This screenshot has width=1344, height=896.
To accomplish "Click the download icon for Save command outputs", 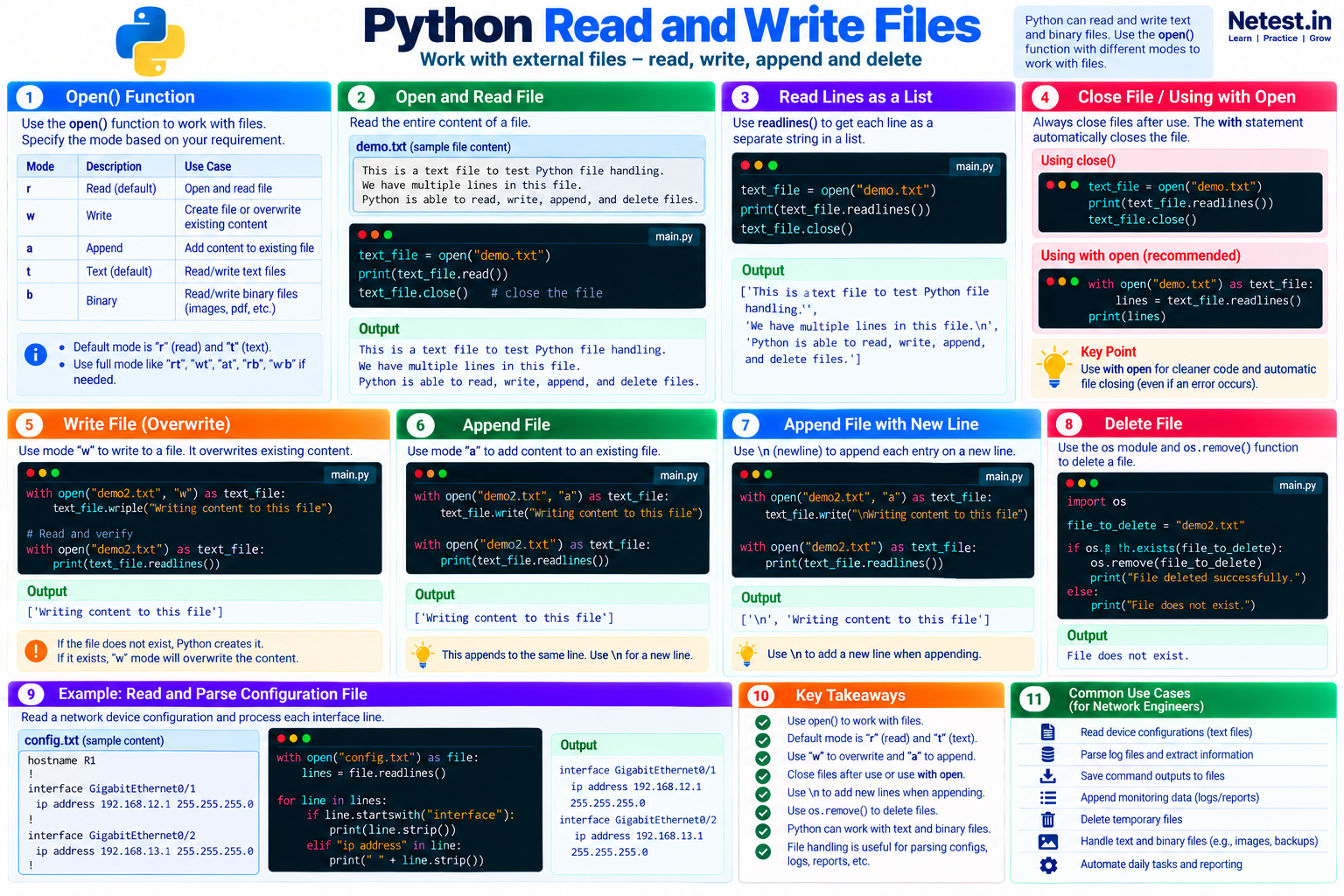I will [1047, 776].
